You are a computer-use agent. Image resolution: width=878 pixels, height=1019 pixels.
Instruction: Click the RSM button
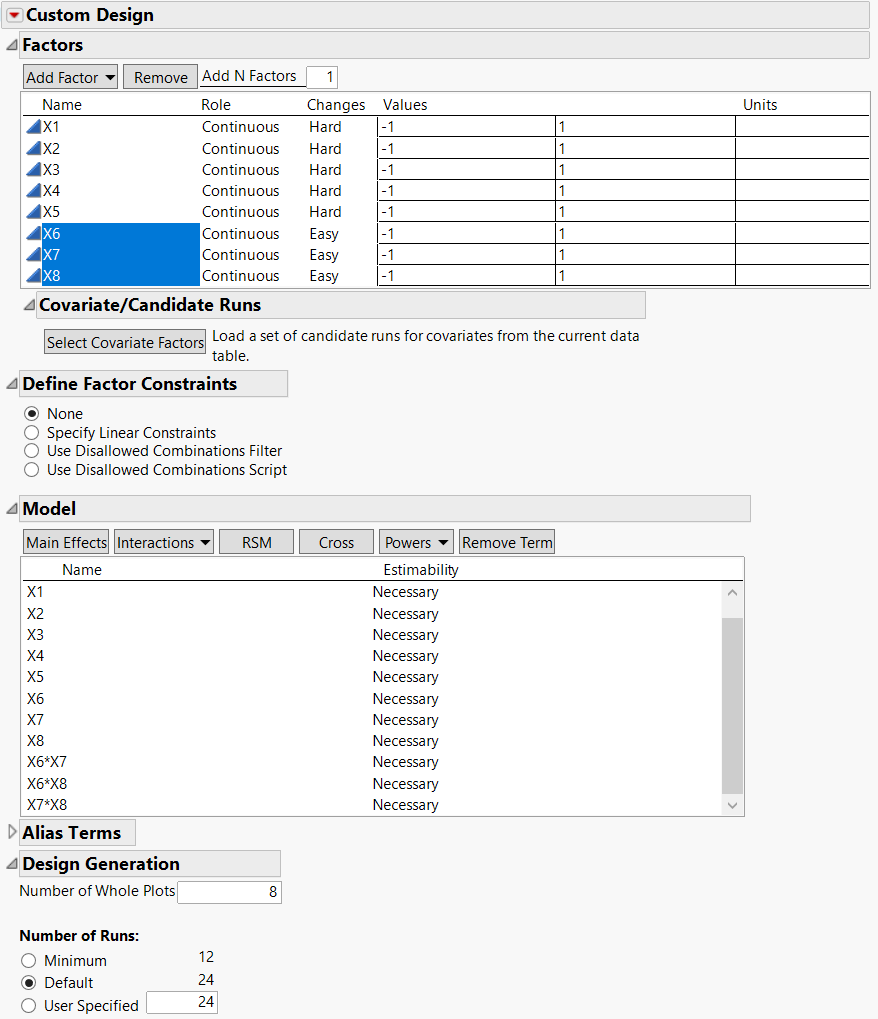[x=256, y=541]
